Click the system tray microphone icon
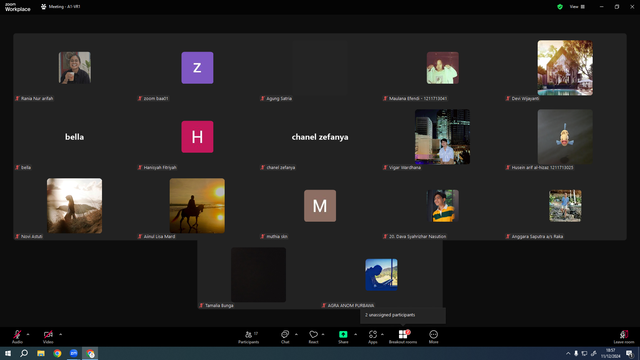The height and width of the screenshot is (360, 640). (x=576, y=353)
